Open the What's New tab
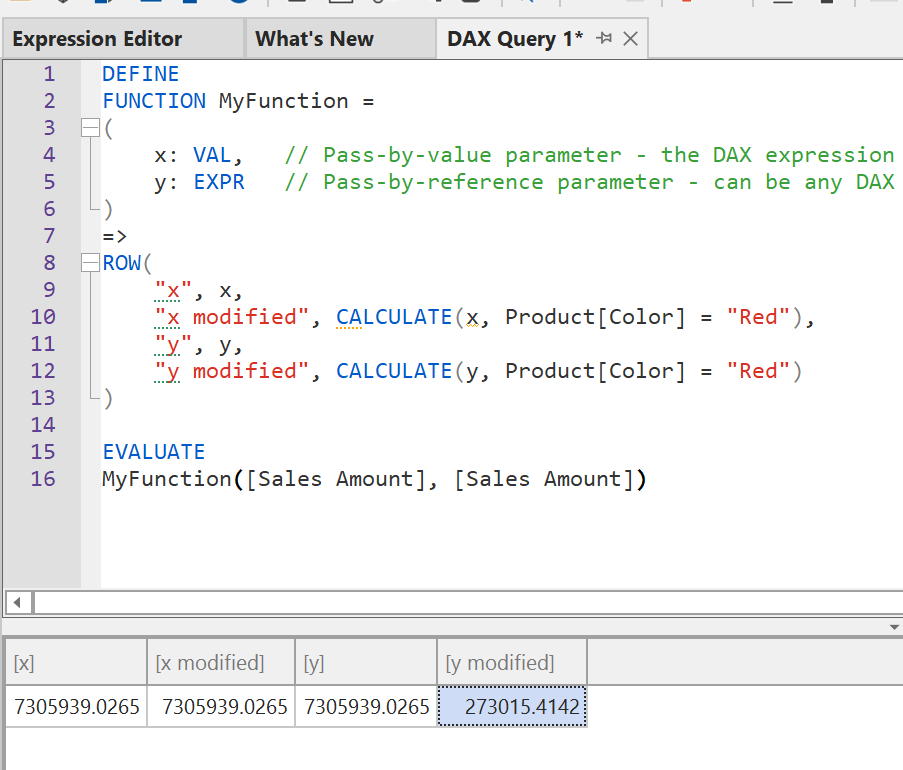This screenshot has height=770, width=903. 314,39
